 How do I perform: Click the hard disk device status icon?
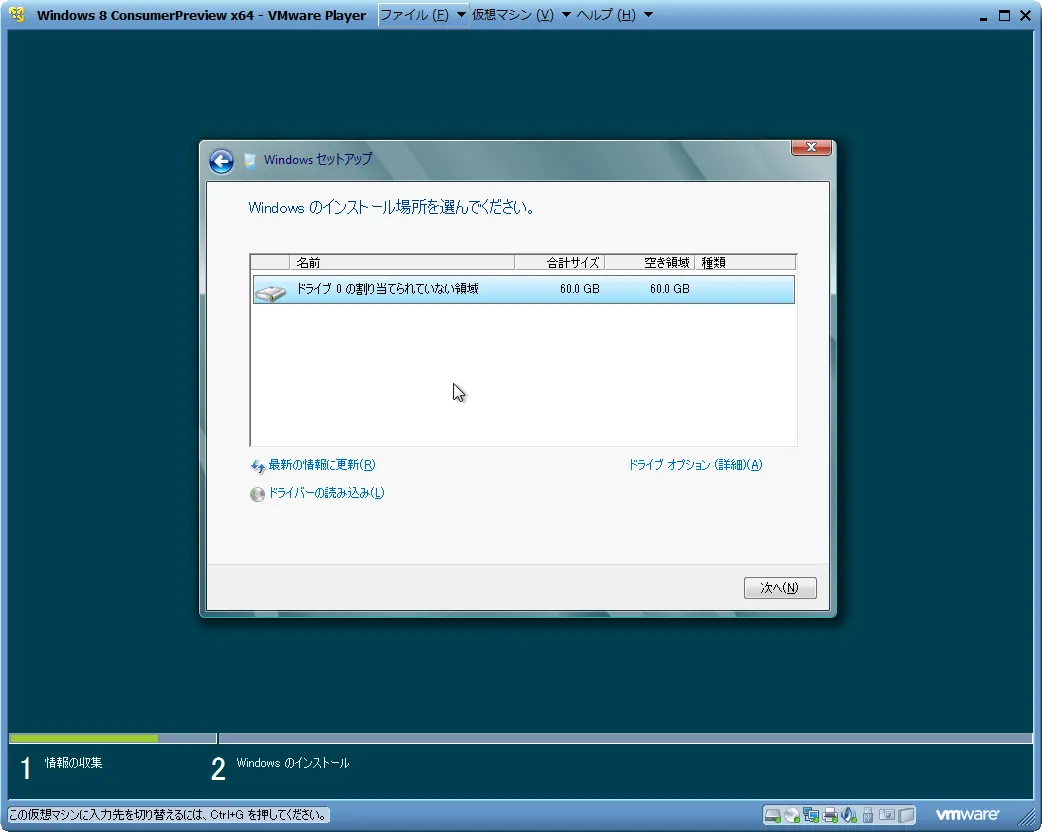coord(774,814)
